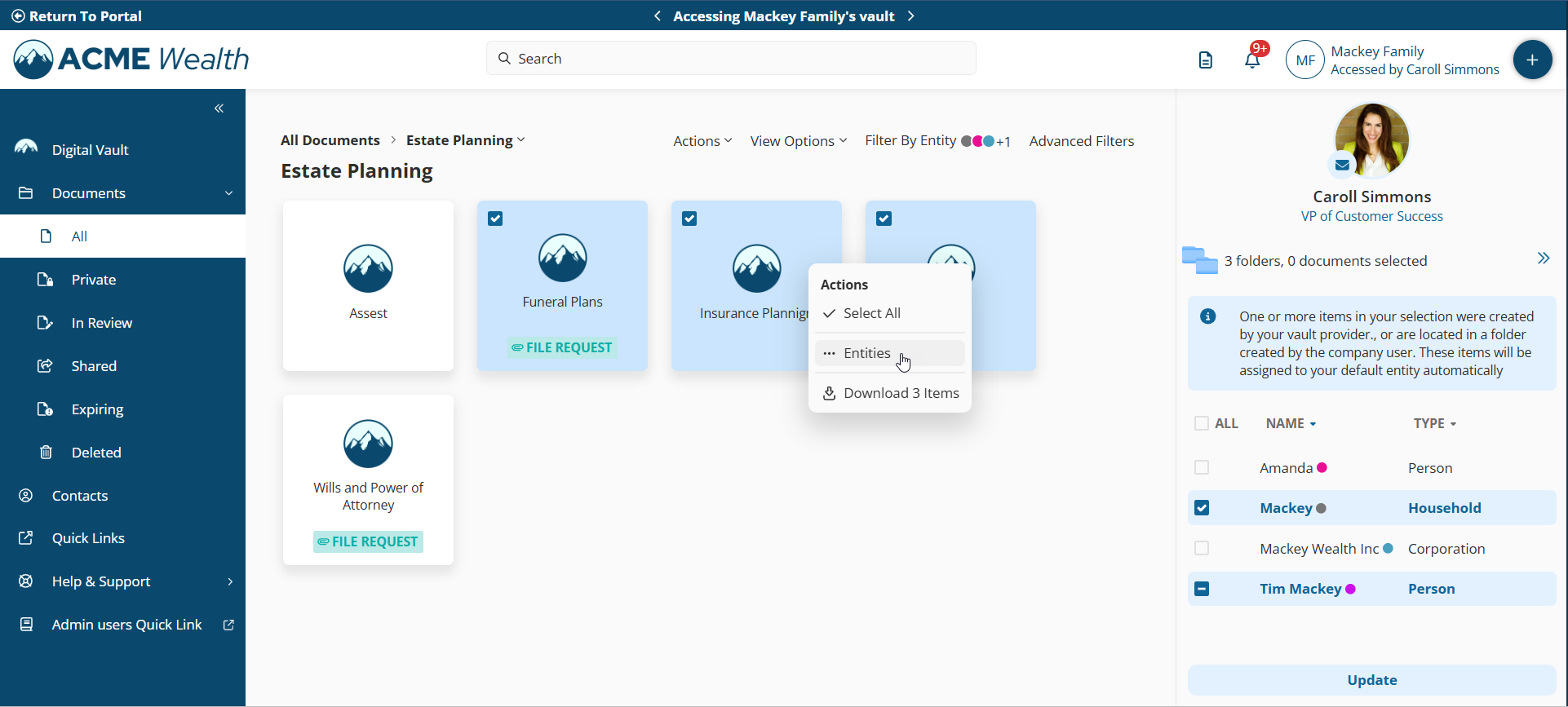Uncheck the Mackey household checkbox
The image size is (1568, 707).
1201,508
